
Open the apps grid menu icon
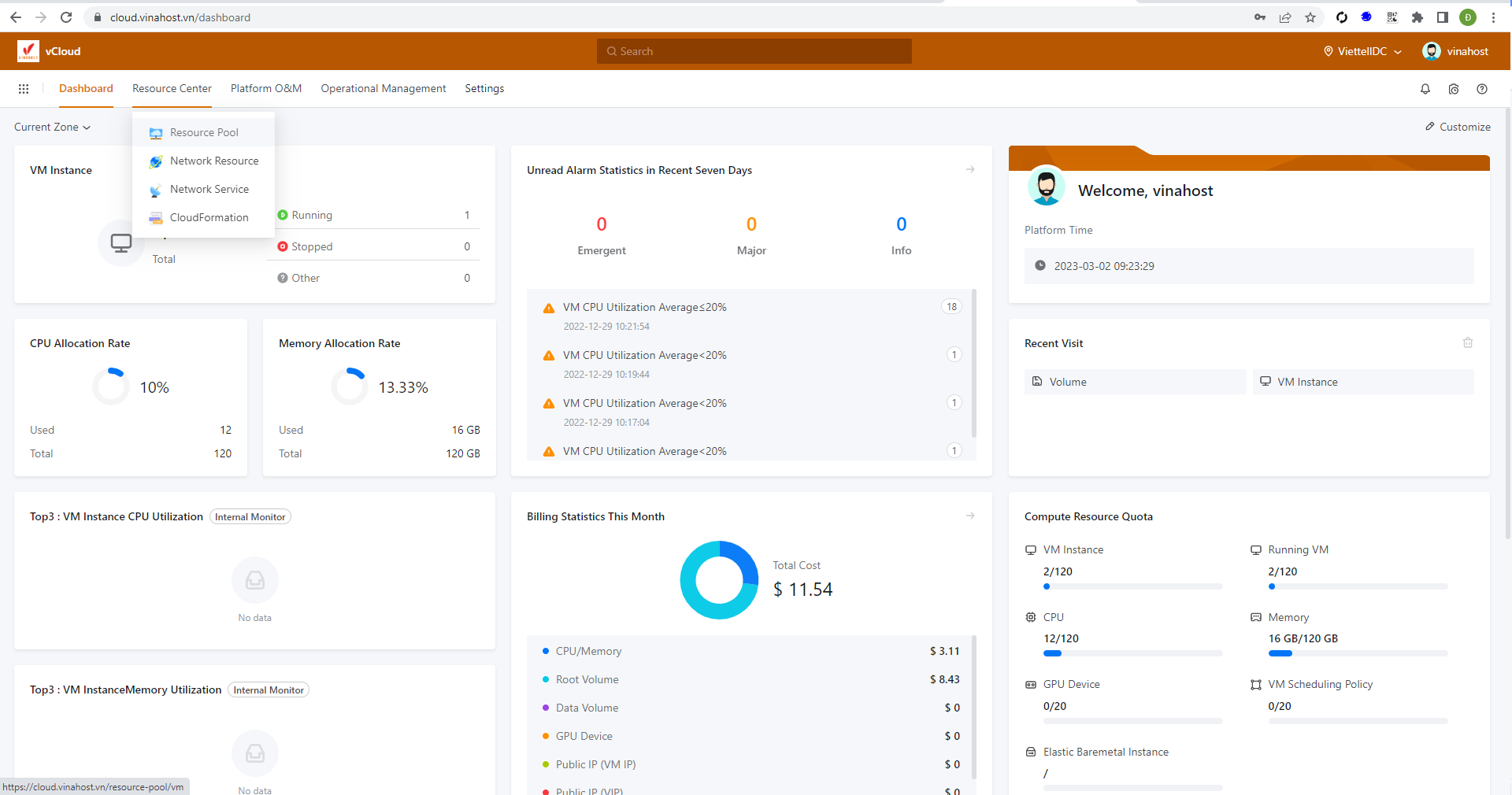pyautogui.click(x=24, y=89)
